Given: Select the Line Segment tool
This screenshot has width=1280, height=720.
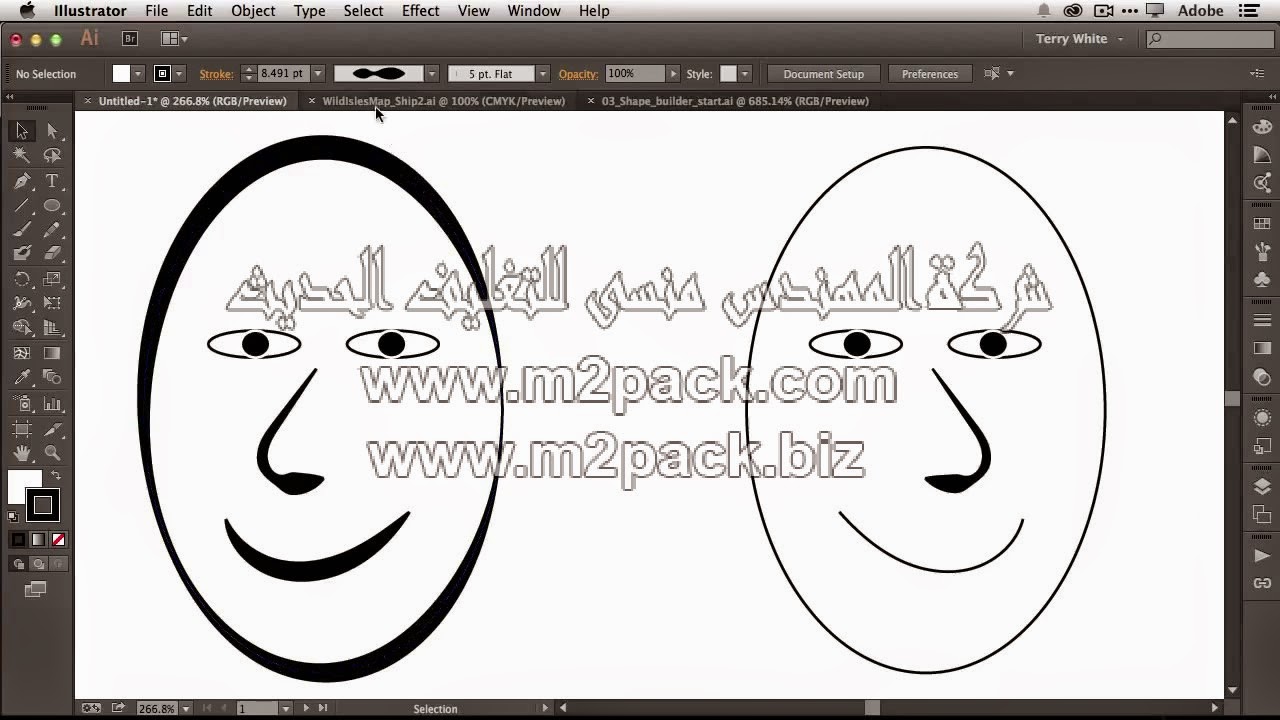Looking at the screenshot, I should point(22,206).
